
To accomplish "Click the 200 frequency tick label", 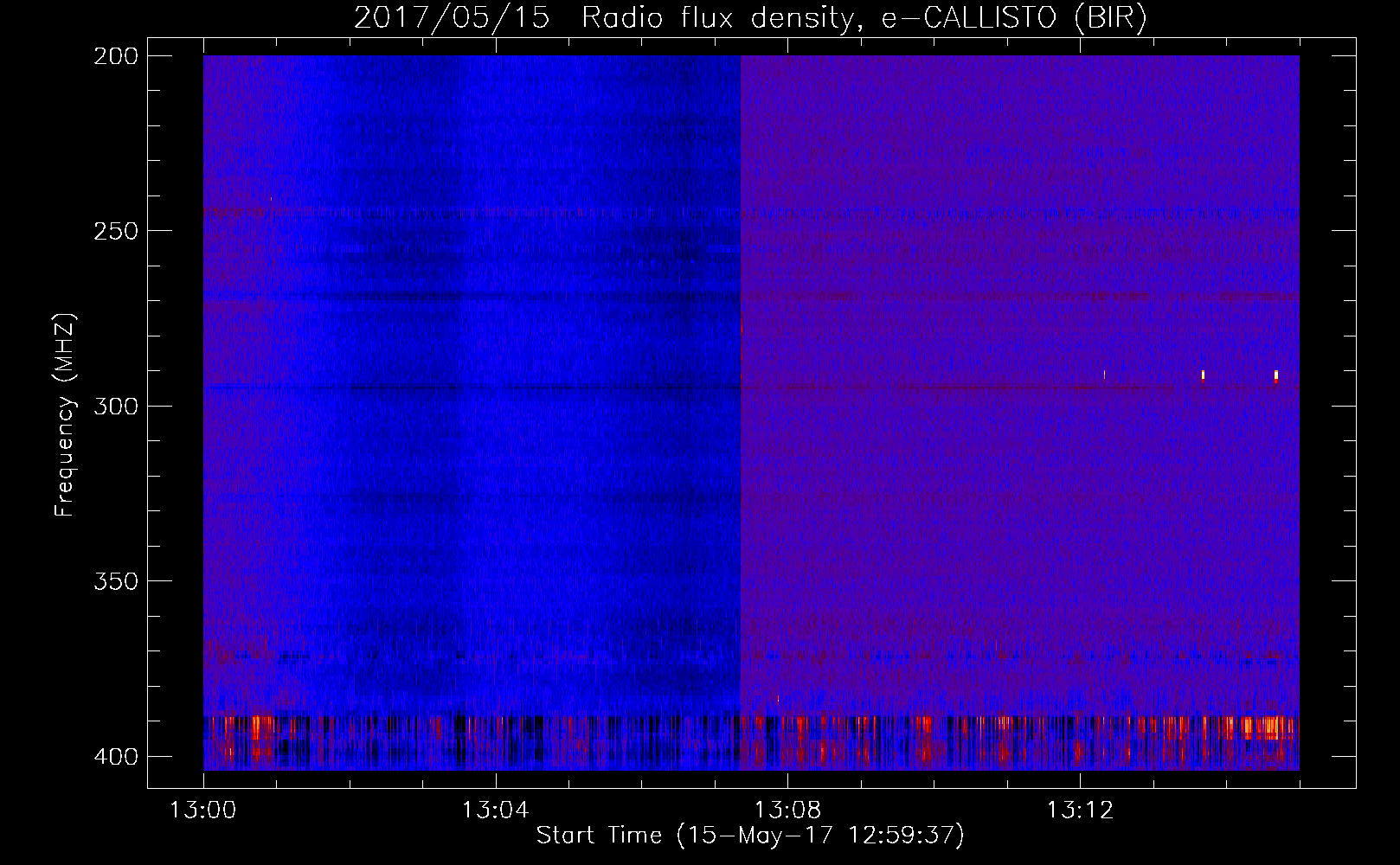I will tap(116, 56).
